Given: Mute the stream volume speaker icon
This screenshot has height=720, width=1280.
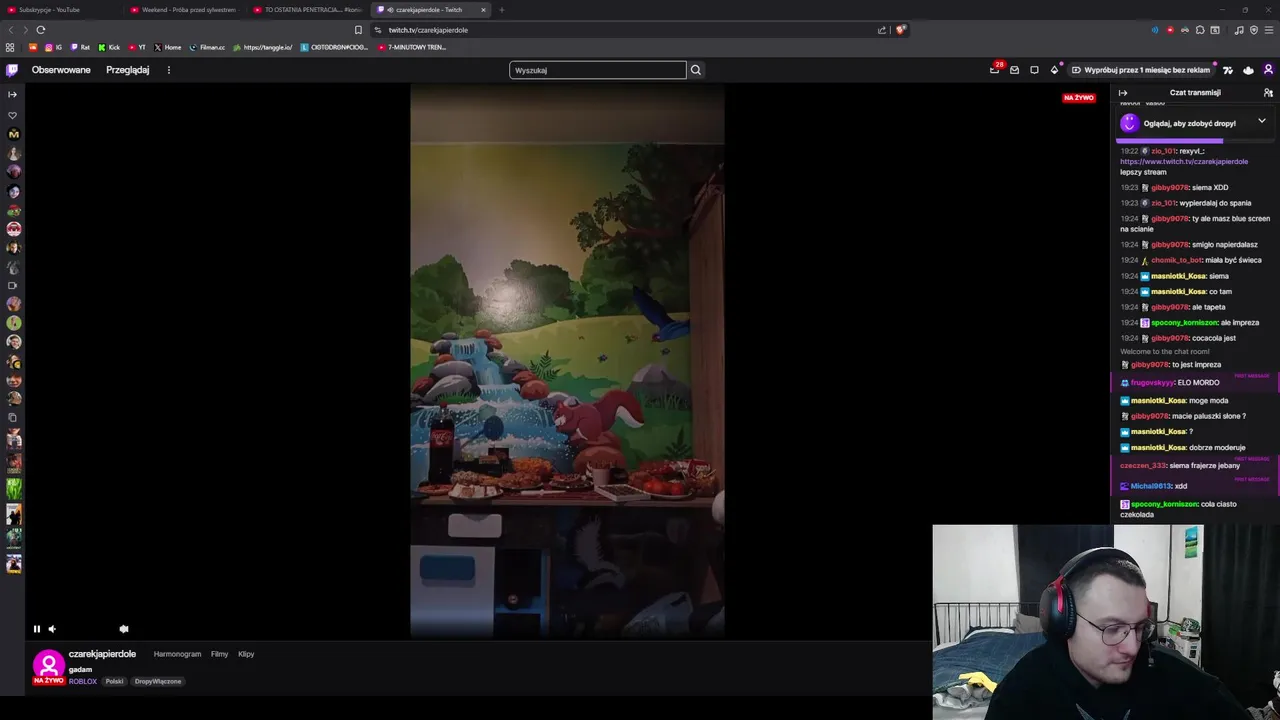Looking at the screenshot, I should 52,629.
